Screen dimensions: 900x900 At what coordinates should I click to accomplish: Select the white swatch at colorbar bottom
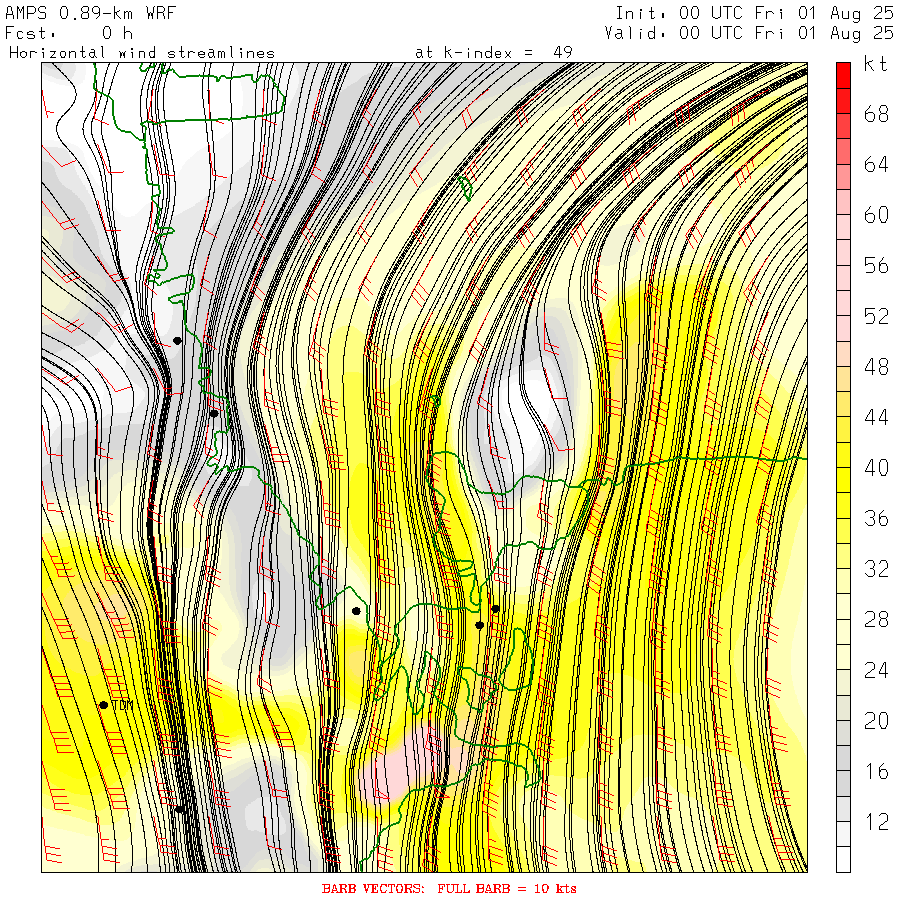click(843, 859)
